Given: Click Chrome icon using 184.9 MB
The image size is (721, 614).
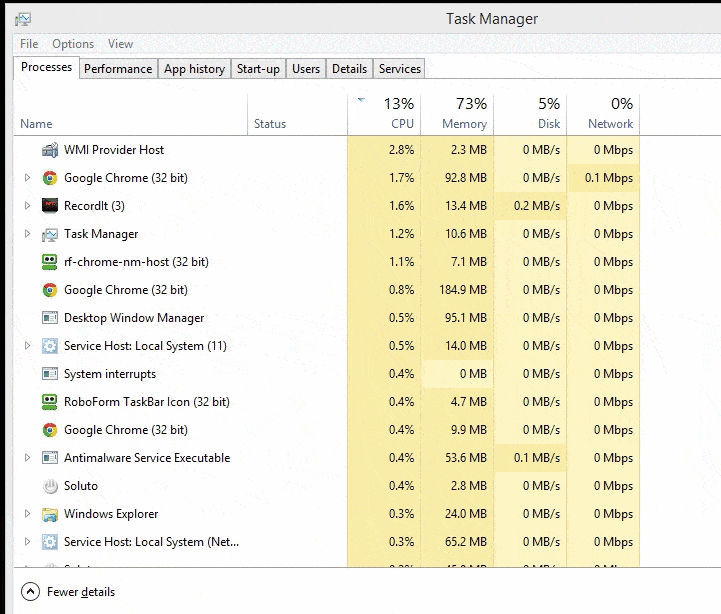Looking at the screenshot, I should pyautogui.click(x=50, y=290).
